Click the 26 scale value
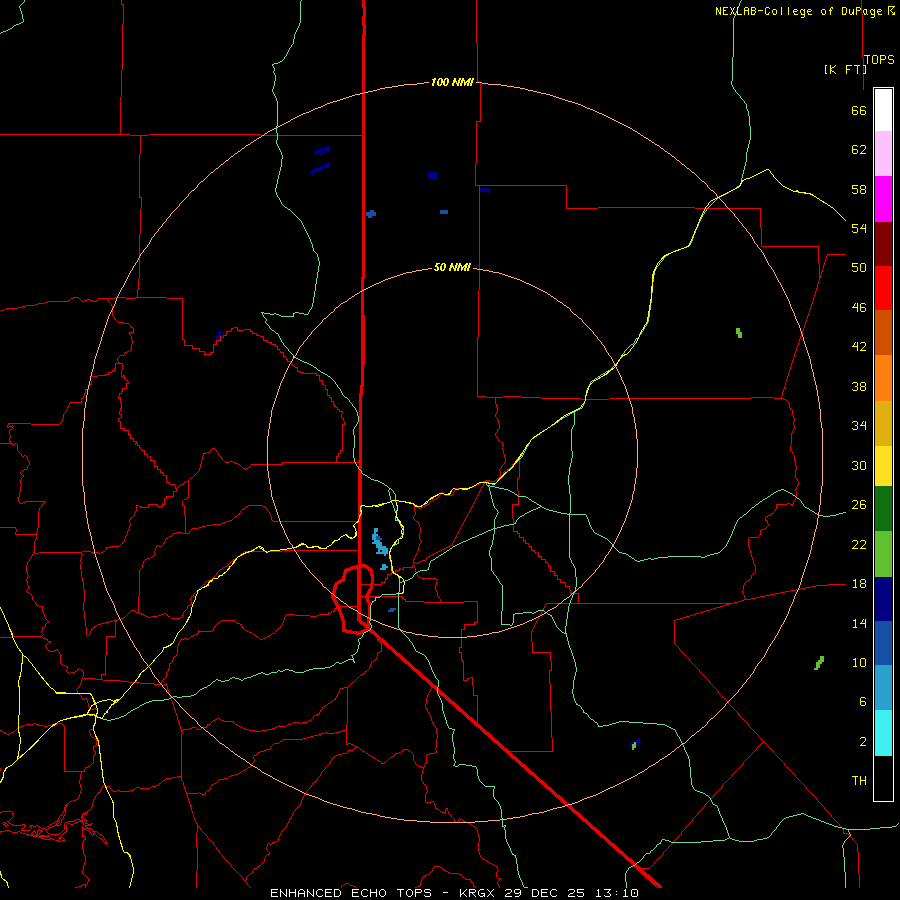 click(859, 505)
